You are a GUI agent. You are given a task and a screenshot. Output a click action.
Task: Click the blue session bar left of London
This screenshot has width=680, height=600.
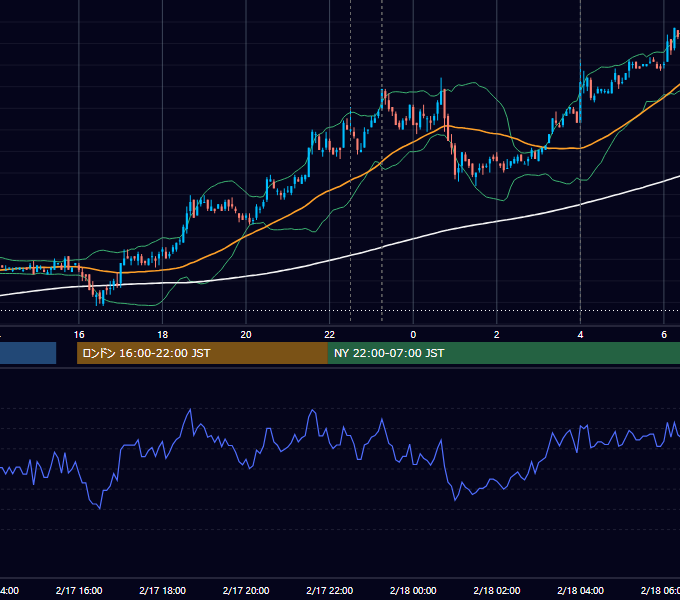click(28, 353)
